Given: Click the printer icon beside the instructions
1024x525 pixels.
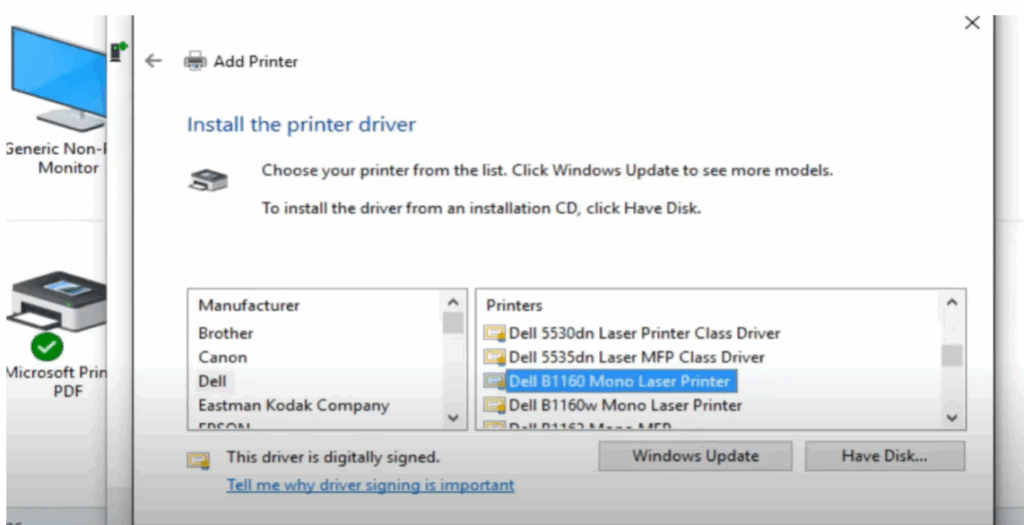Looking at the screenshot, I should pyautogui.click(x=208, y=179).
